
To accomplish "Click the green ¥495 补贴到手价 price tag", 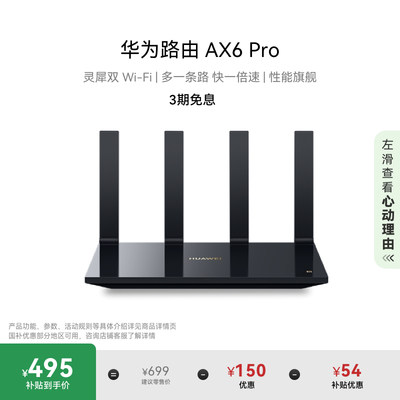I will point(48,372).
